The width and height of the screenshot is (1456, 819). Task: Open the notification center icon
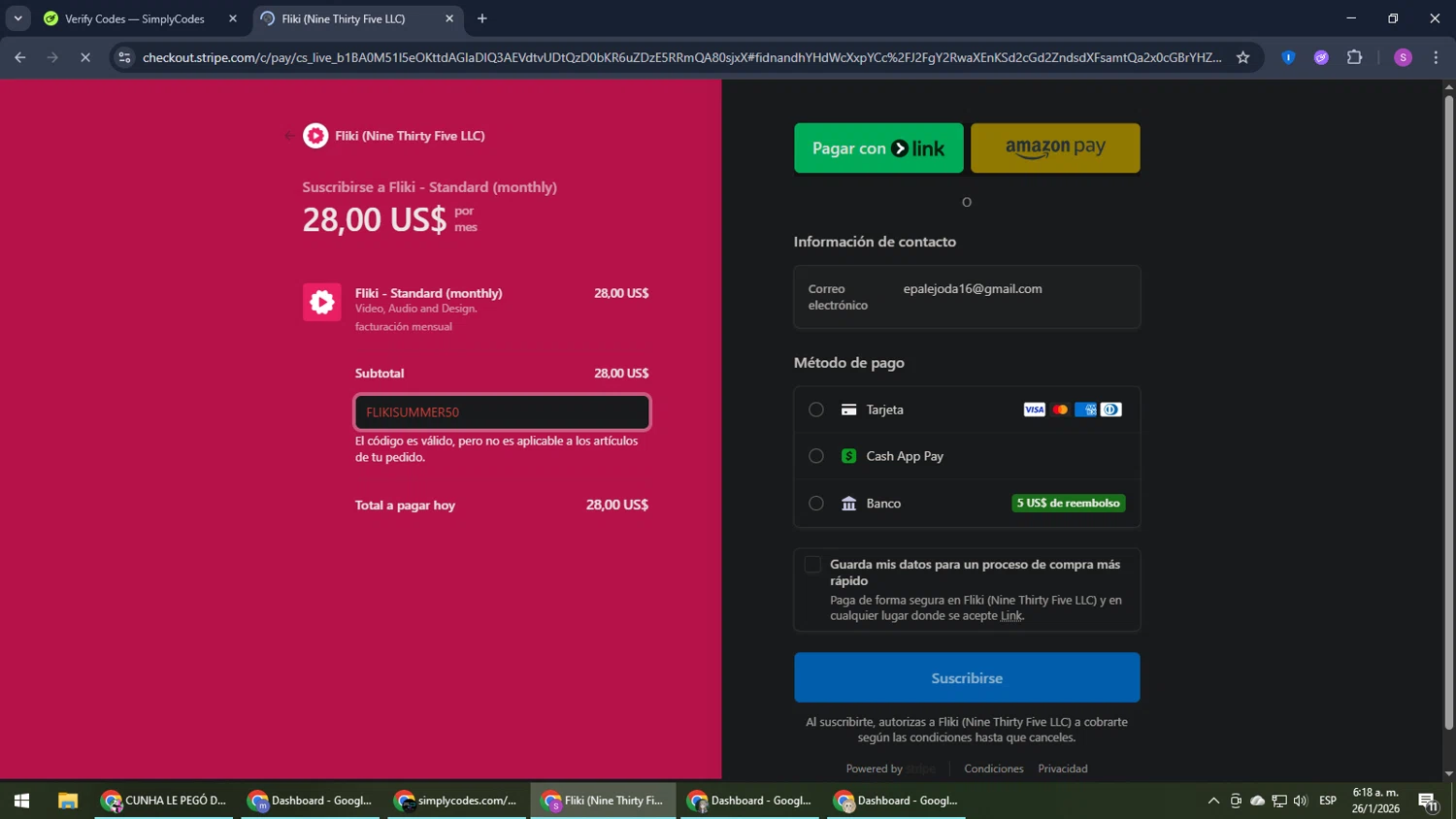coord(1428,801)
